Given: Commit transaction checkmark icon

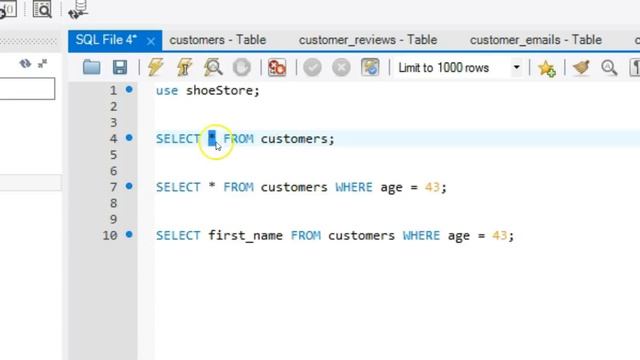Looking at the screenshot, I should (x=312, y=67).
